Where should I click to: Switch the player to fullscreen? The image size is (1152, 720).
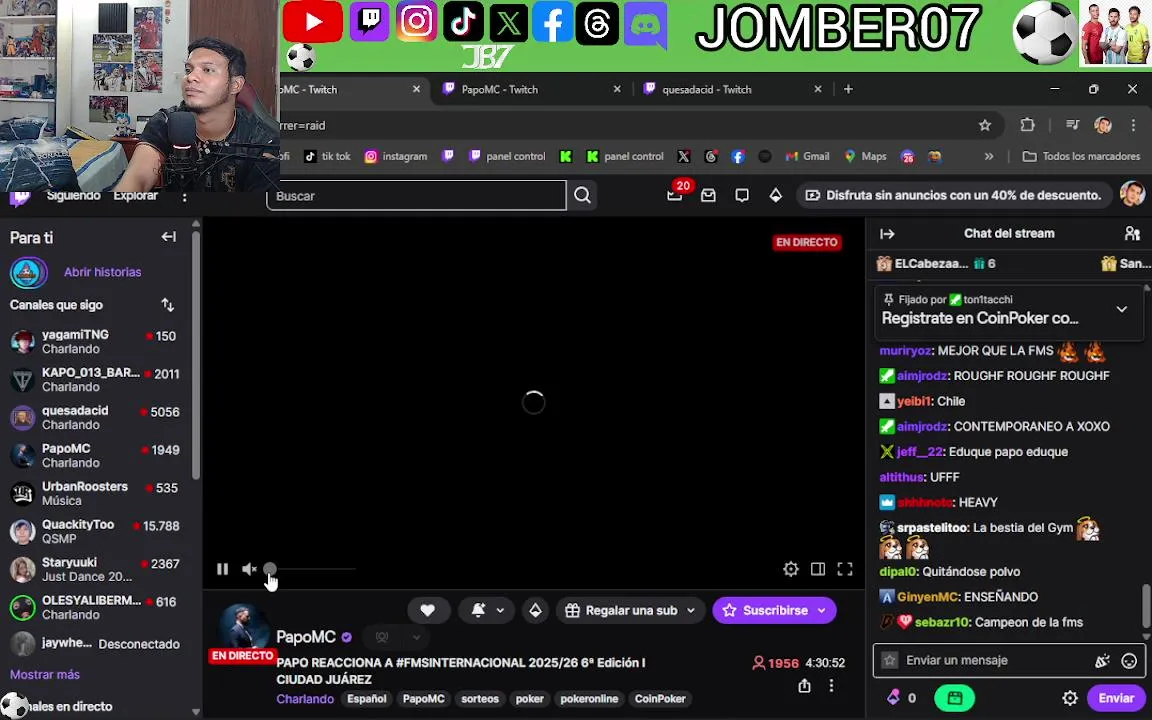(x=845, y=569)
